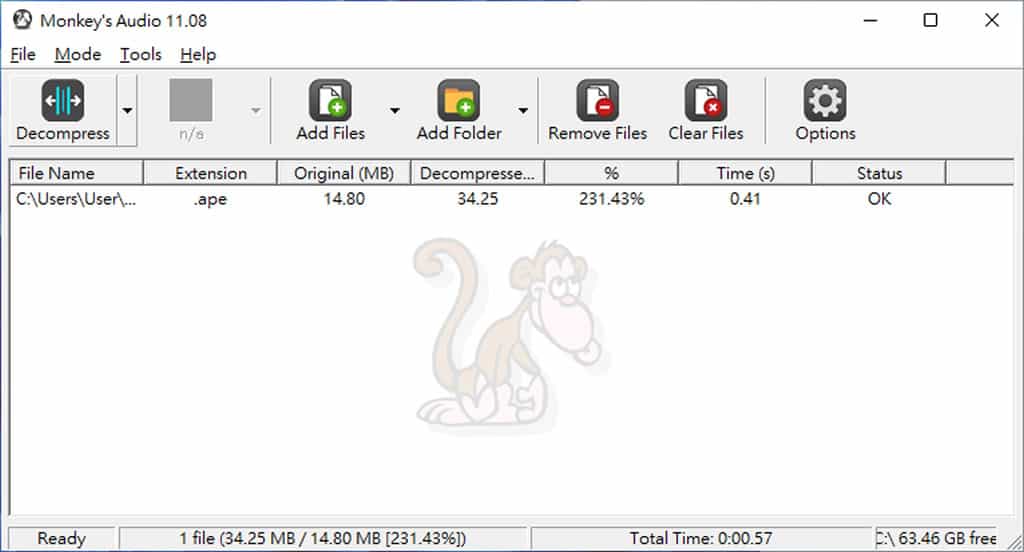Sort by the Extension column header

(x=210, y=173)
